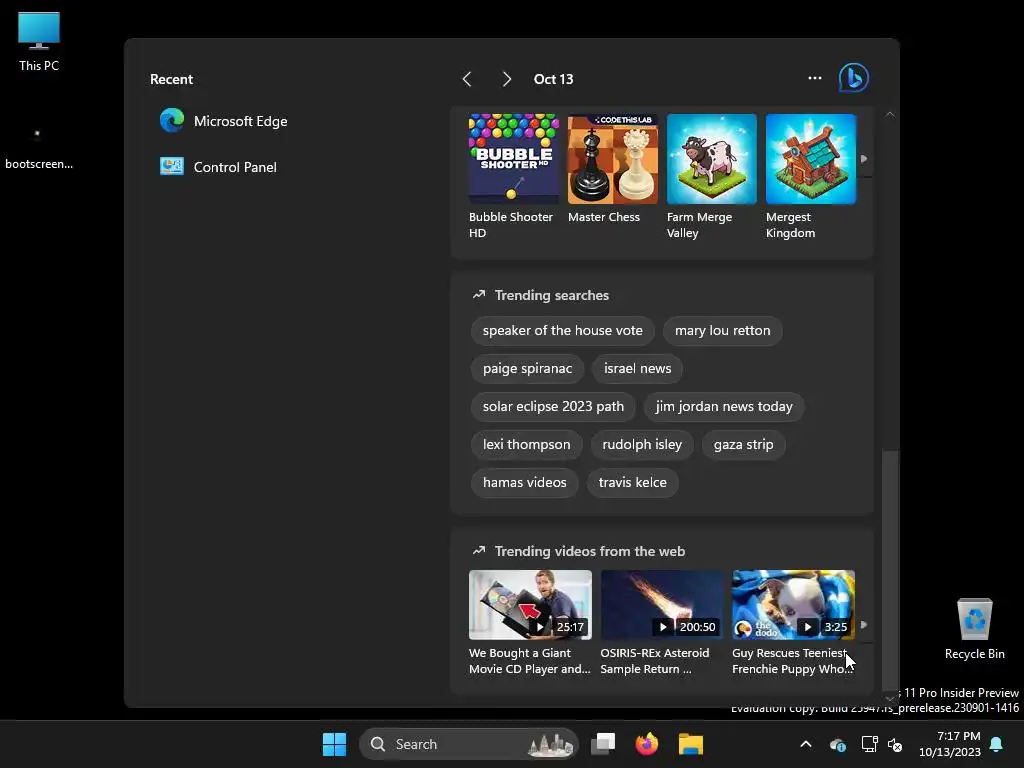The width and height of the screenshot is (1024, 768).
Task: Open Bing Chat icon in search panel
Action: coord(854,78)
